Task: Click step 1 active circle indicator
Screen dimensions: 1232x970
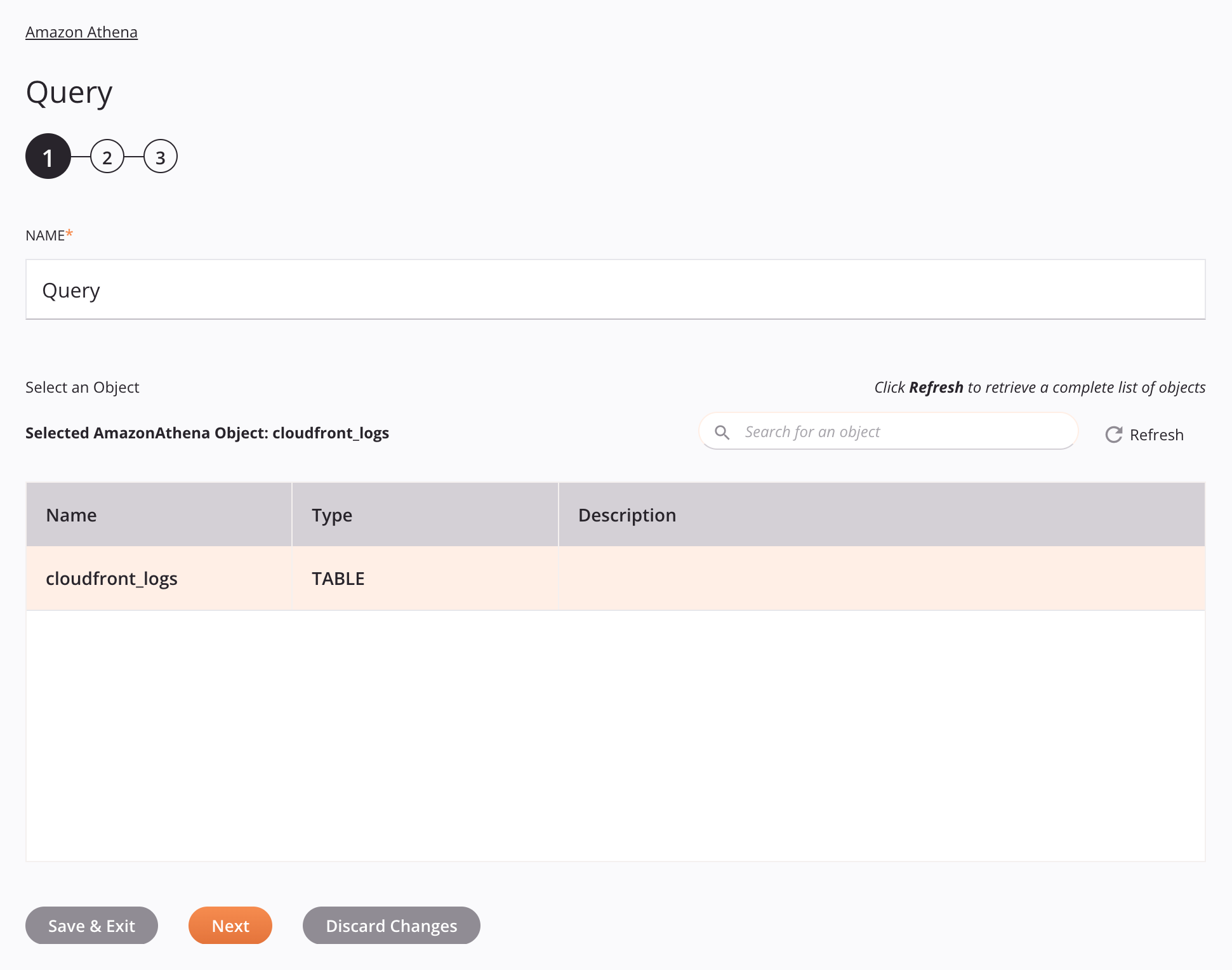Action: (x=47, y=157)
